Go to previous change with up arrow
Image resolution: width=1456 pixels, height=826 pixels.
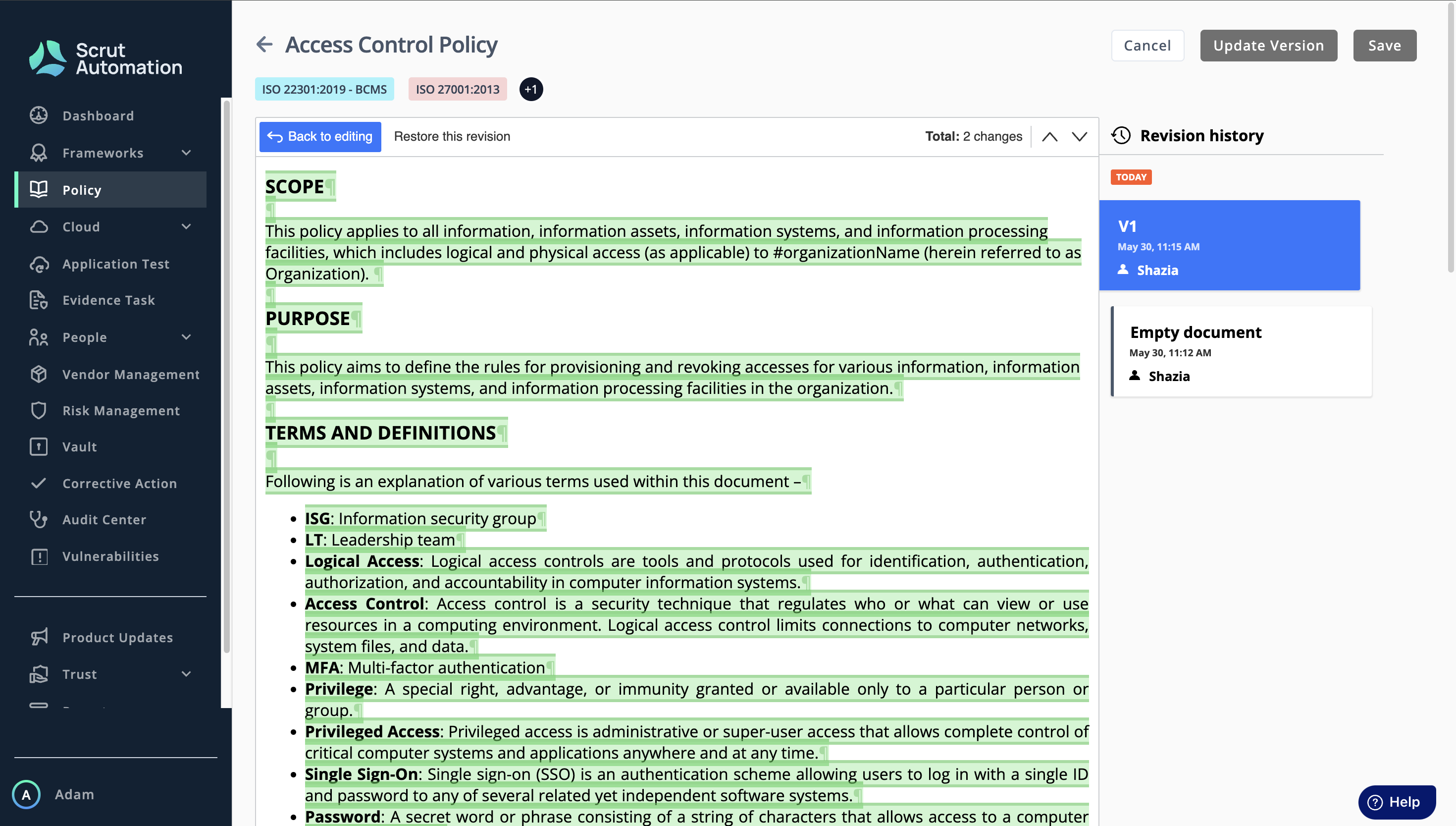[1050, 137]
